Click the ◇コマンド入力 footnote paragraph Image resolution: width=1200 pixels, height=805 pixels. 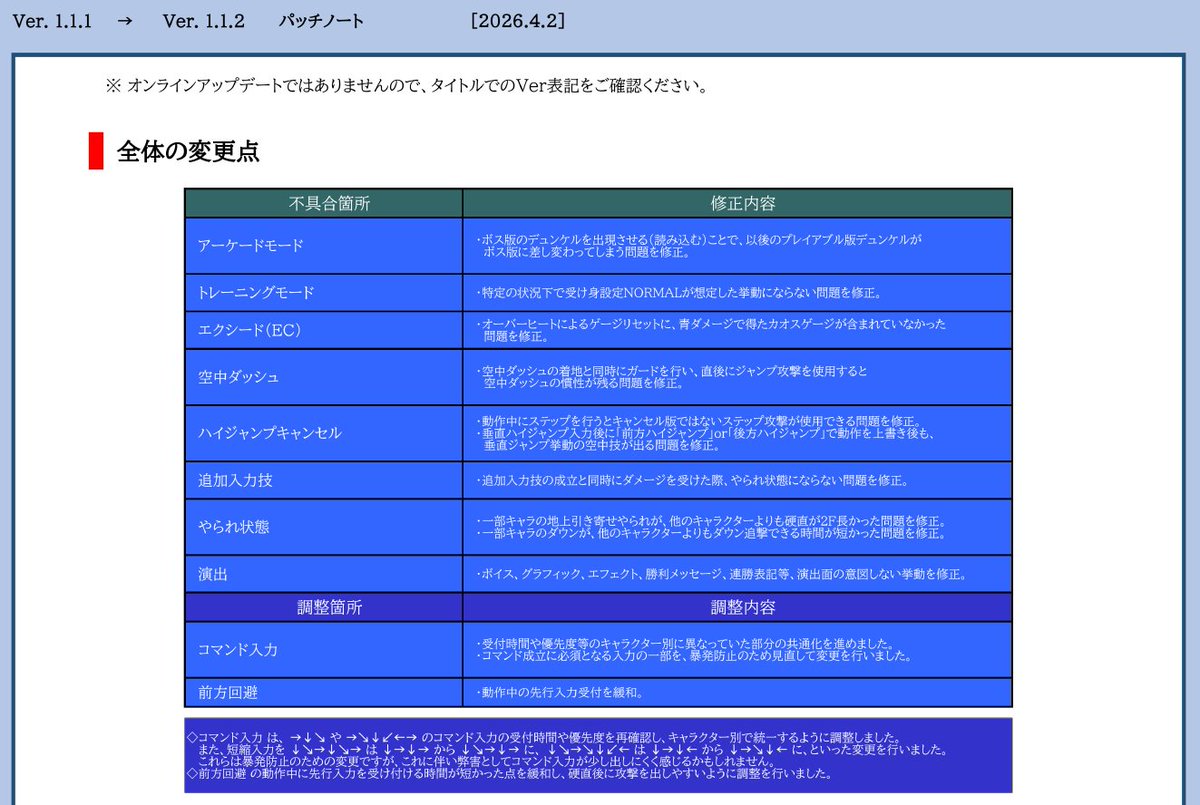567,749
